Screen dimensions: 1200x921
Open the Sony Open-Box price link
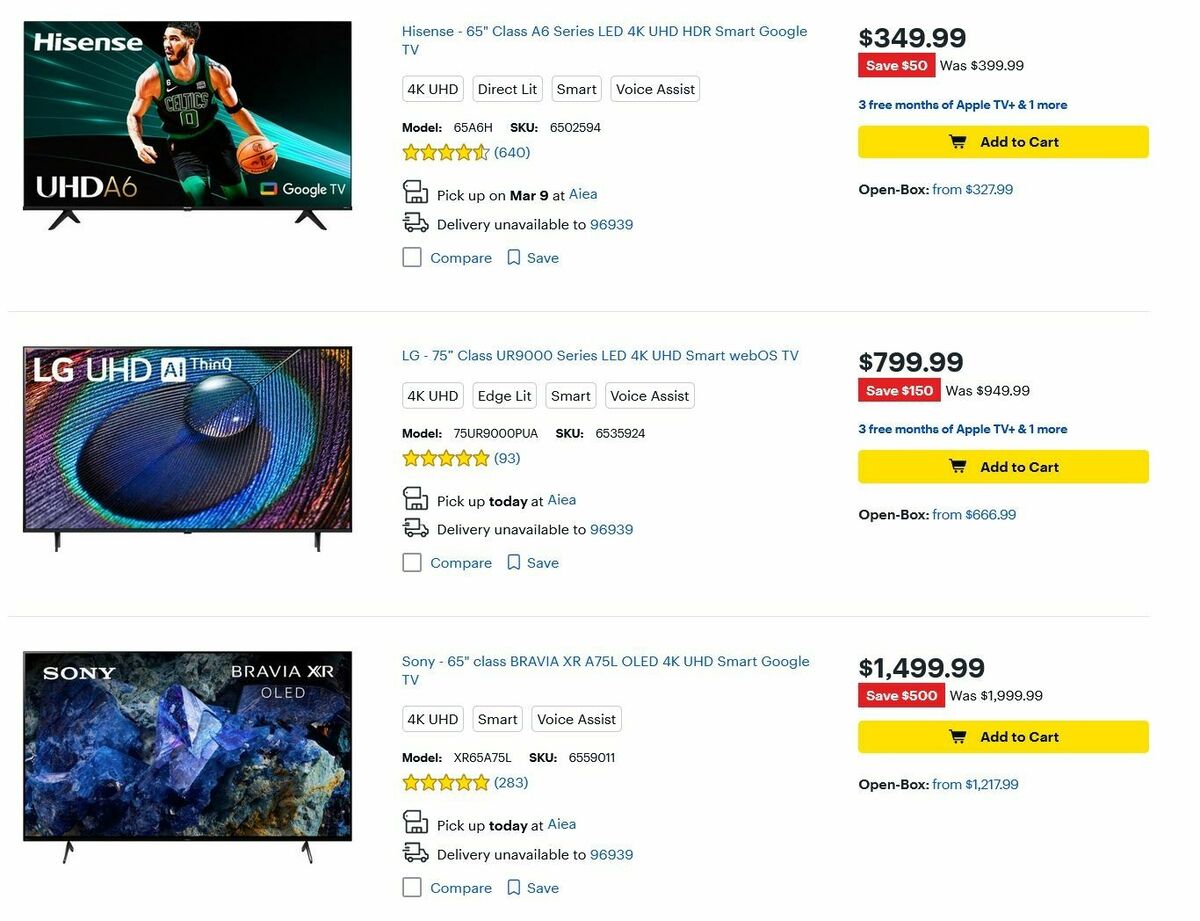[x=973, y=784]
